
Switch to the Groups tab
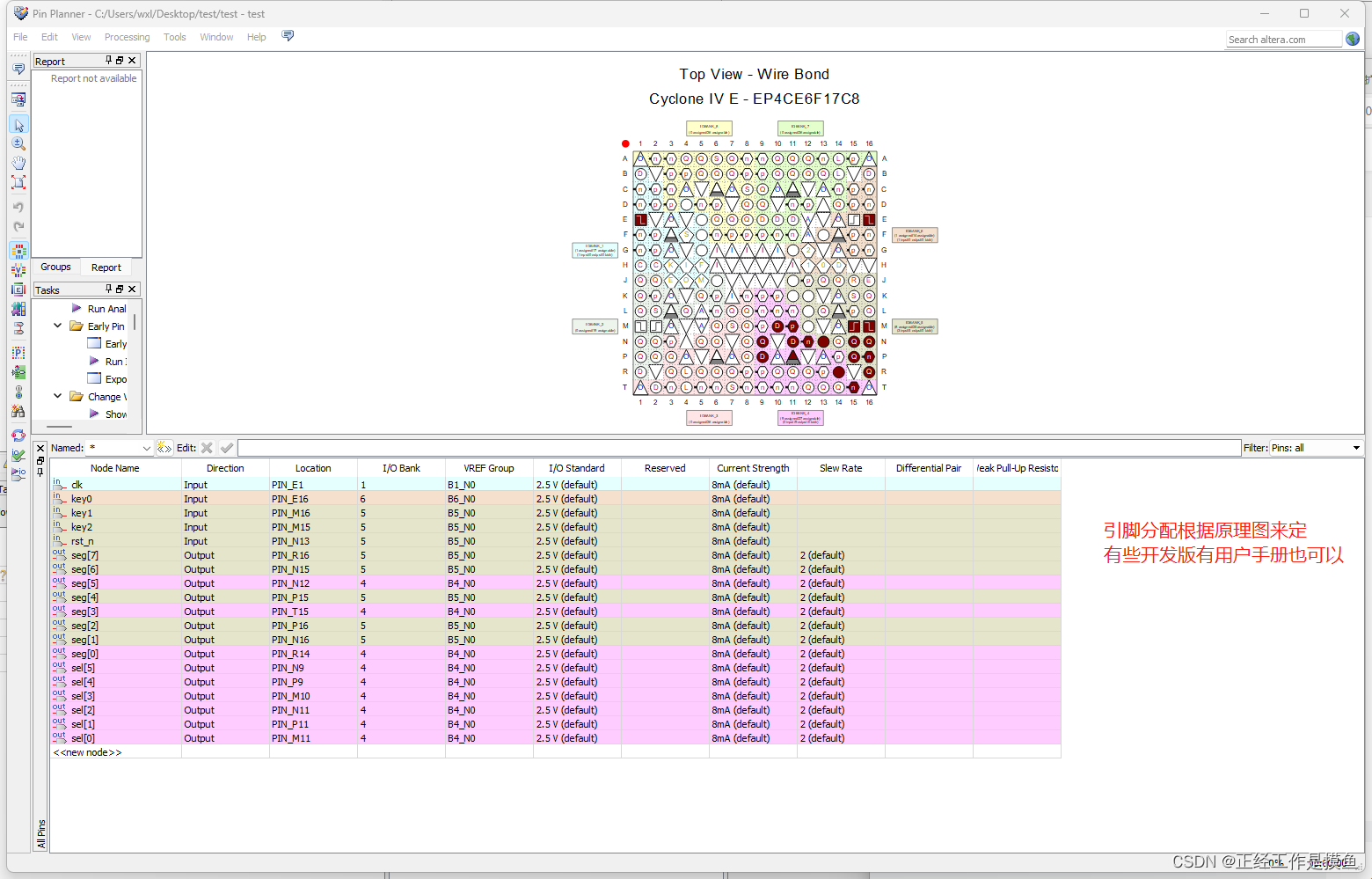[55, 267]
